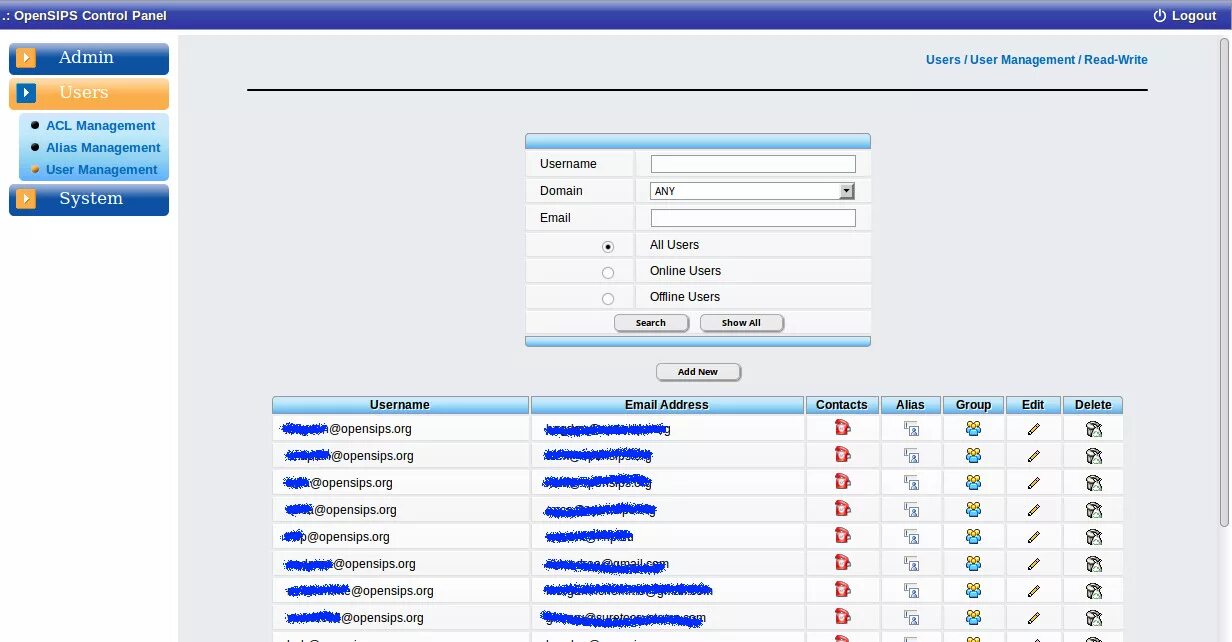Open the Users menu section

coord(89,93)
